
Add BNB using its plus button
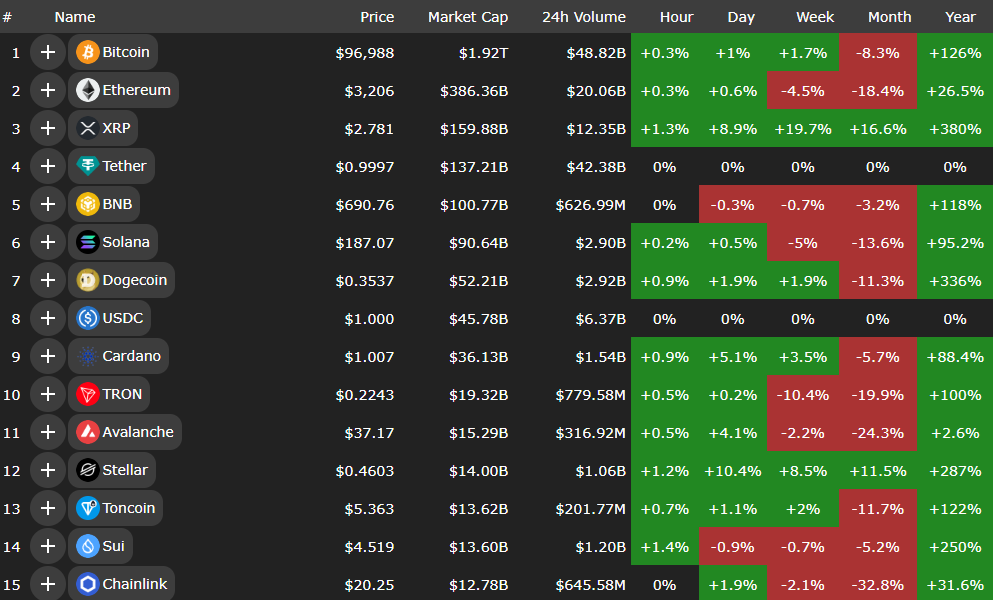click(47, 204)
